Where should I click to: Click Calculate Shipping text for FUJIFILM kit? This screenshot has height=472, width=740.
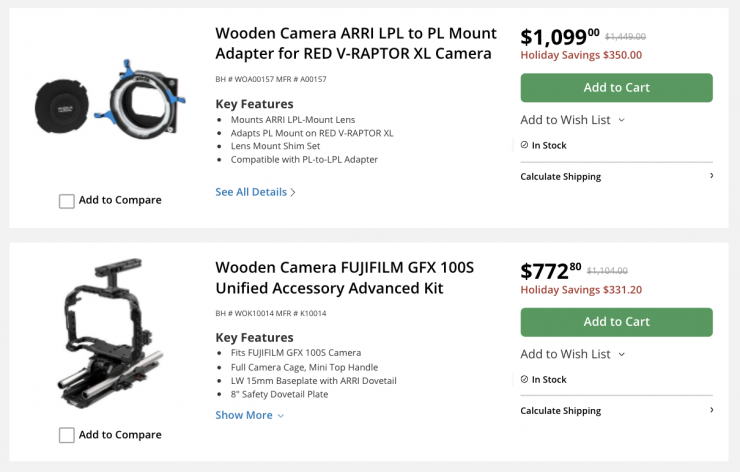click(560, 411)
